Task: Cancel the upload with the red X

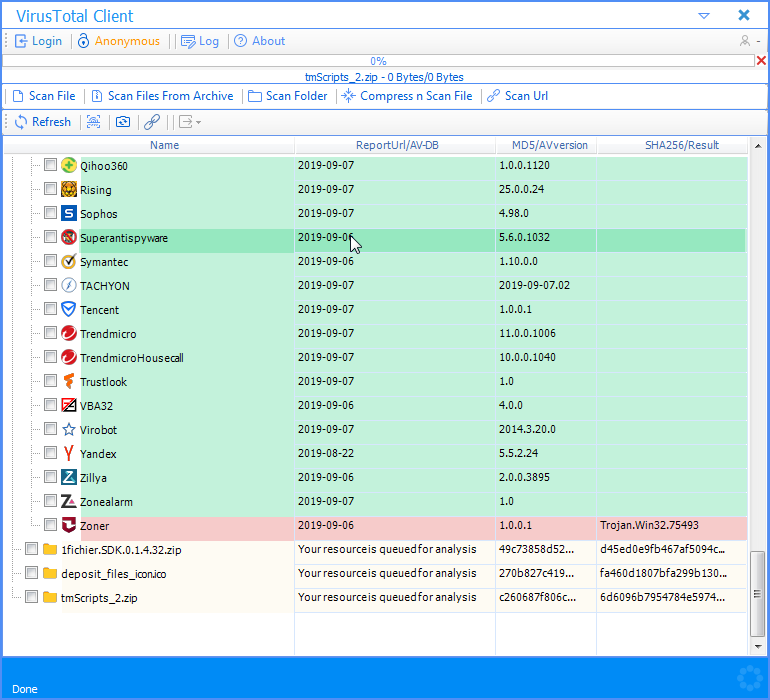Action: (761, 60)
